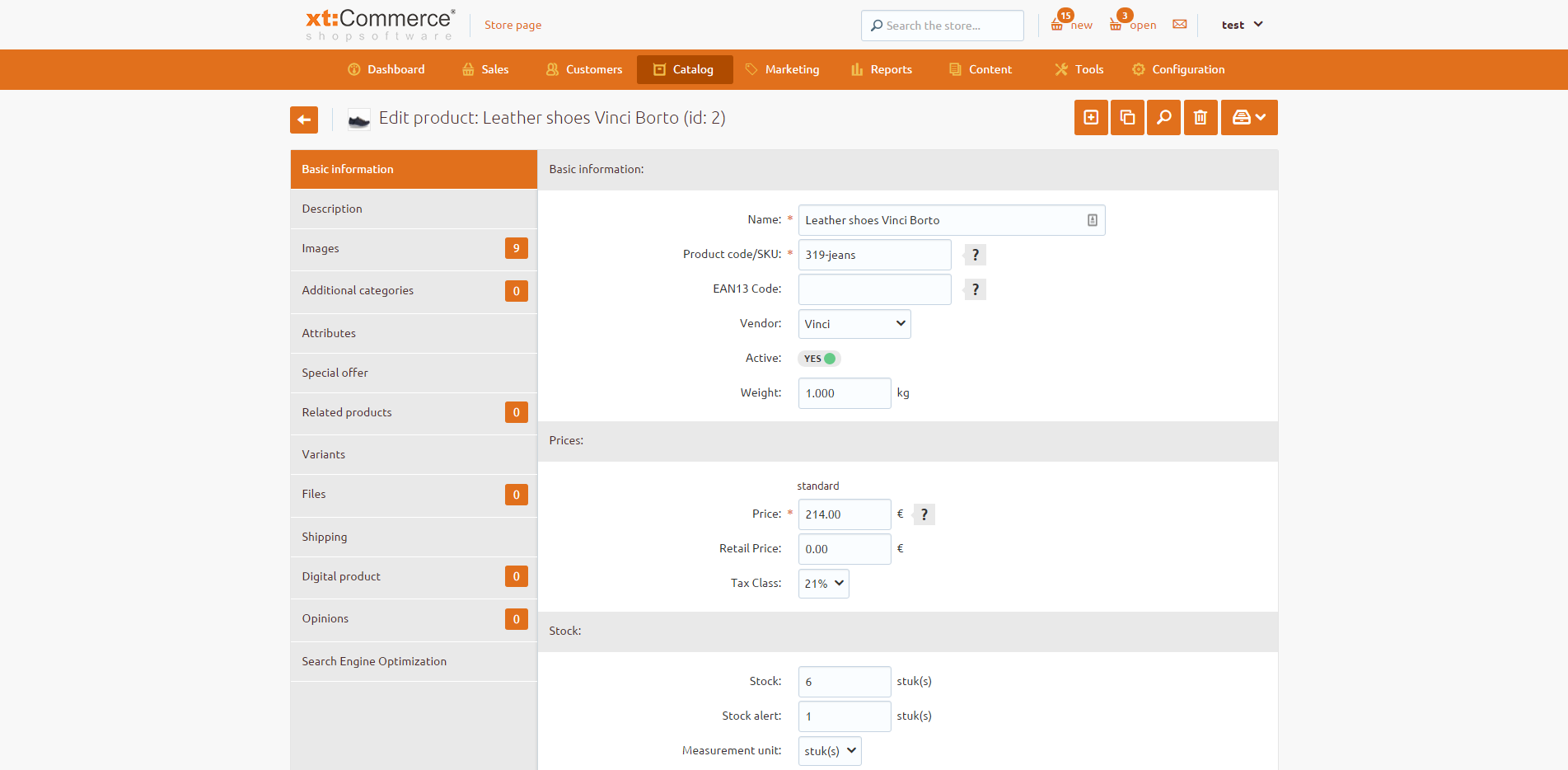Delete the product using the trash icon

coord(1200,117)
